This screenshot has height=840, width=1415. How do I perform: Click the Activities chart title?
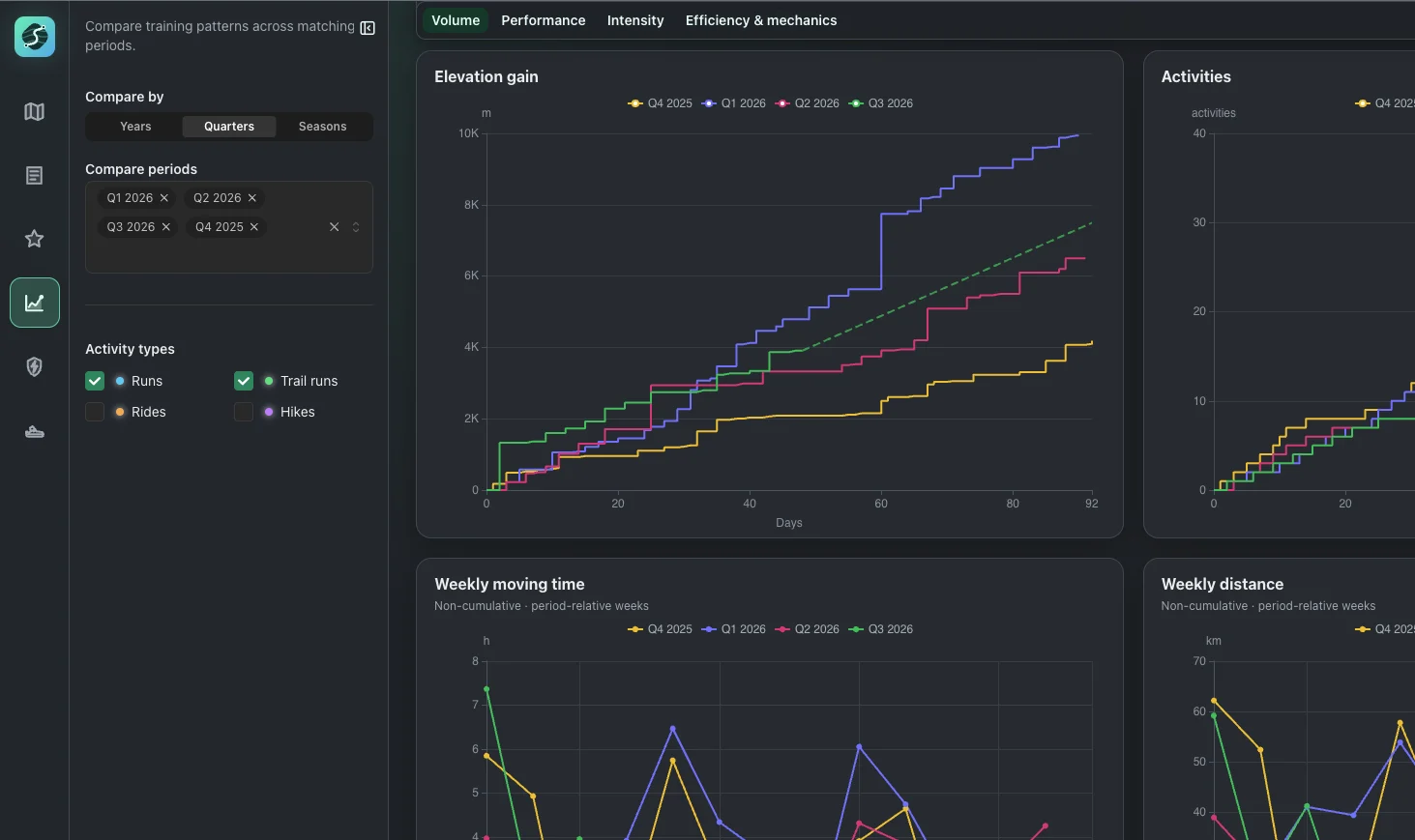[x=1196, y=77]
